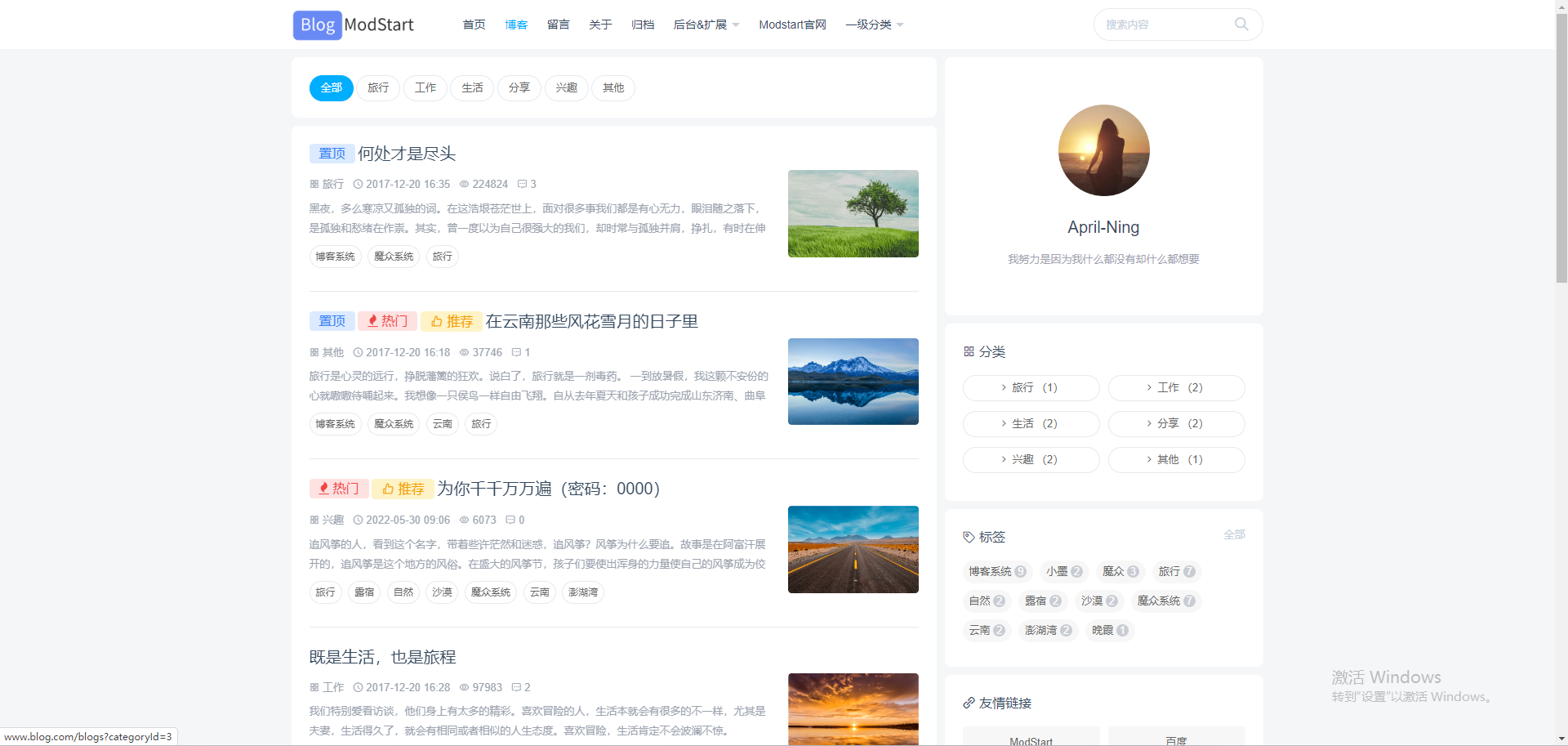1568x746 pixels.
Task: Open the 关于 navigation item
Action: pyautogui.click(x=600, y=25)
